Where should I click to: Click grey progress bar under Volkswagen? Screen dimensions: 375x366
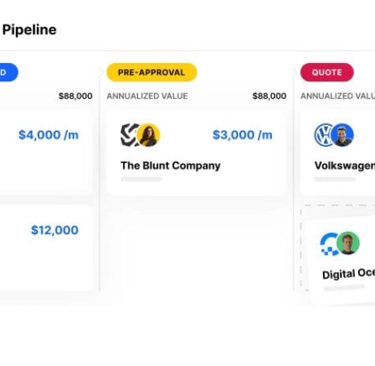(x=335, y=179)
